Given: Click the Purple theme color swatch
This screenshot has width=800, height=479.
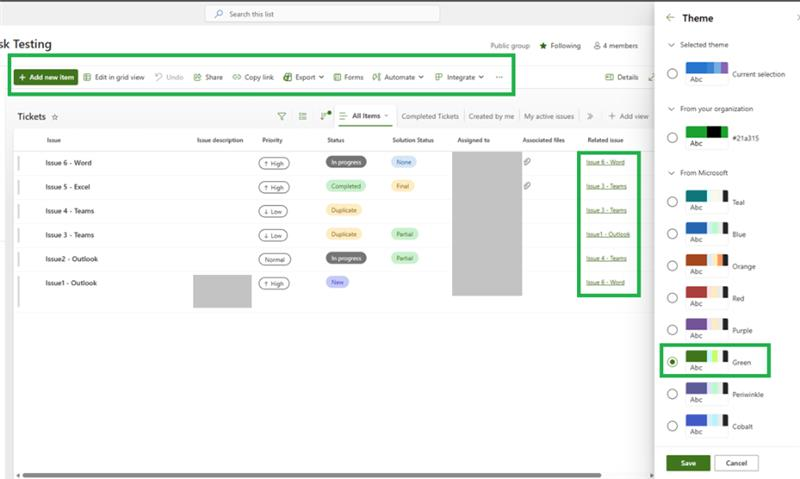Looking at the screenshot, I should (707, 329).
